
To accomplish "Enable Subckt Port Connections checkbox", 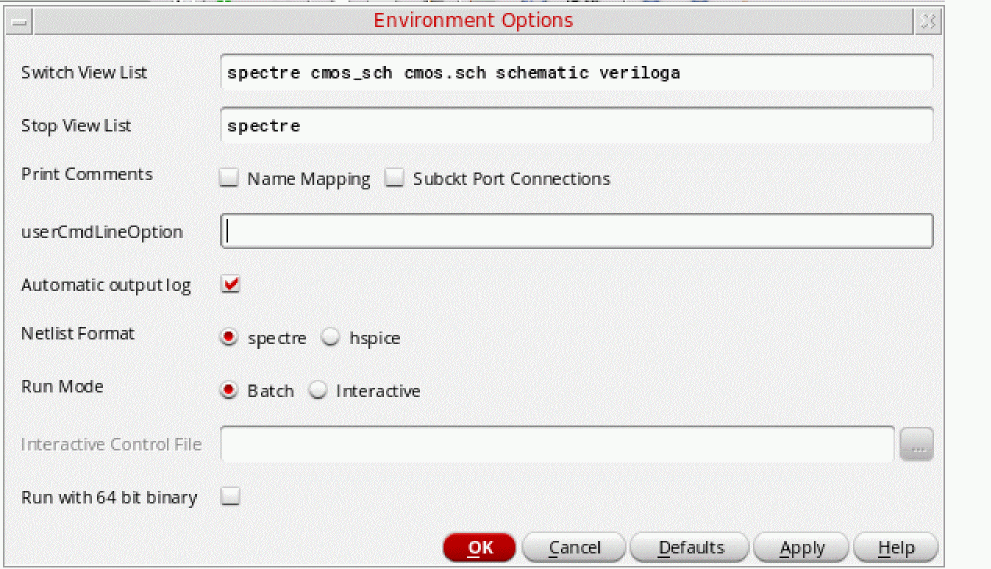I will point(395,179).
